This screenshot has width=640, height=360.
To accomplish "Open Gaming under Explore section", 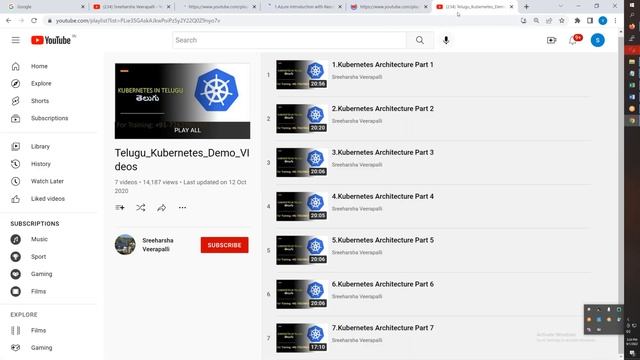I will pyautogui.click(x=41, y=348).
